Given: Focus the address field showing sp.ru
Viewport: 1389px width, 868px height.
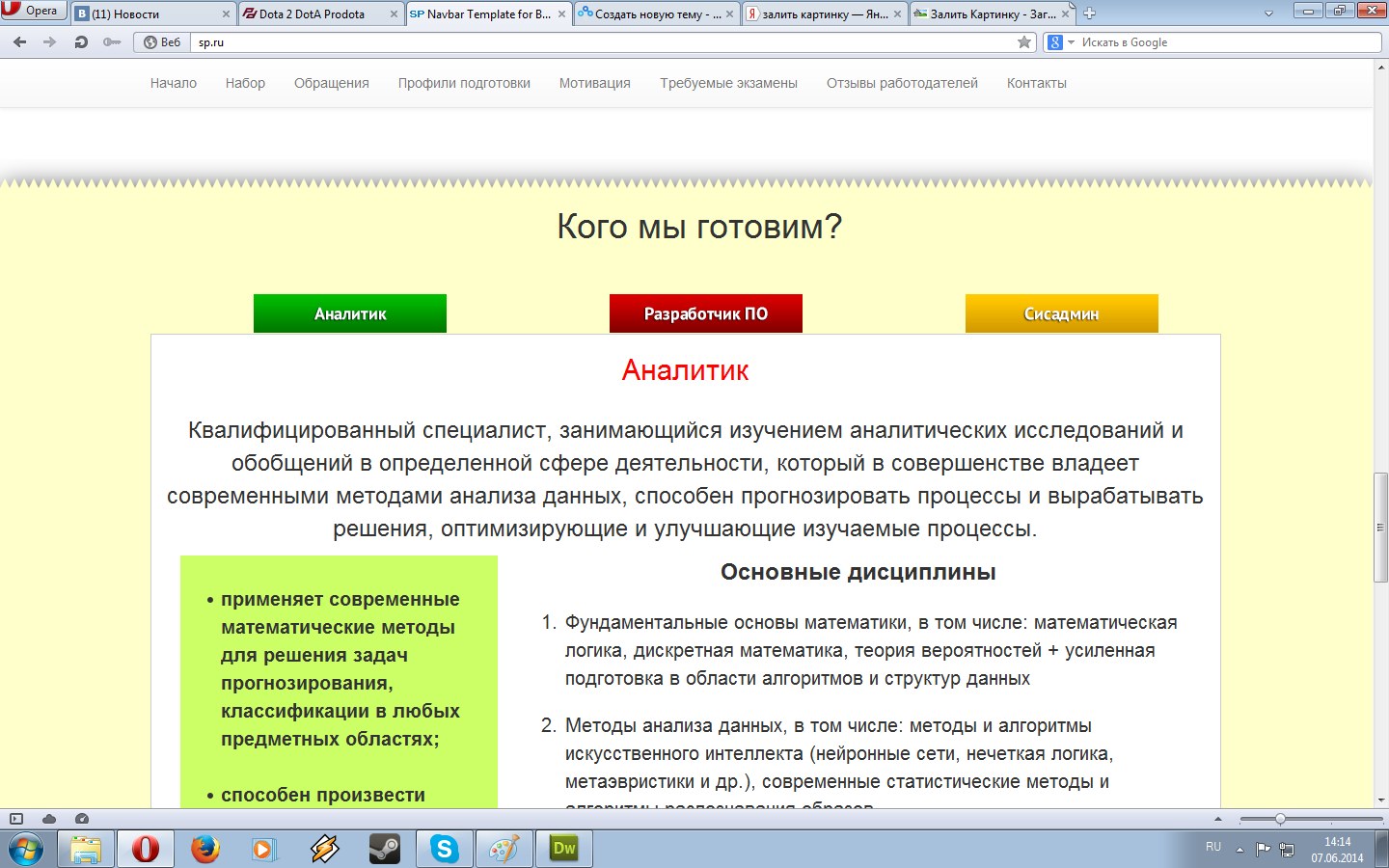Looking at the screenshot, I should 604,42.
